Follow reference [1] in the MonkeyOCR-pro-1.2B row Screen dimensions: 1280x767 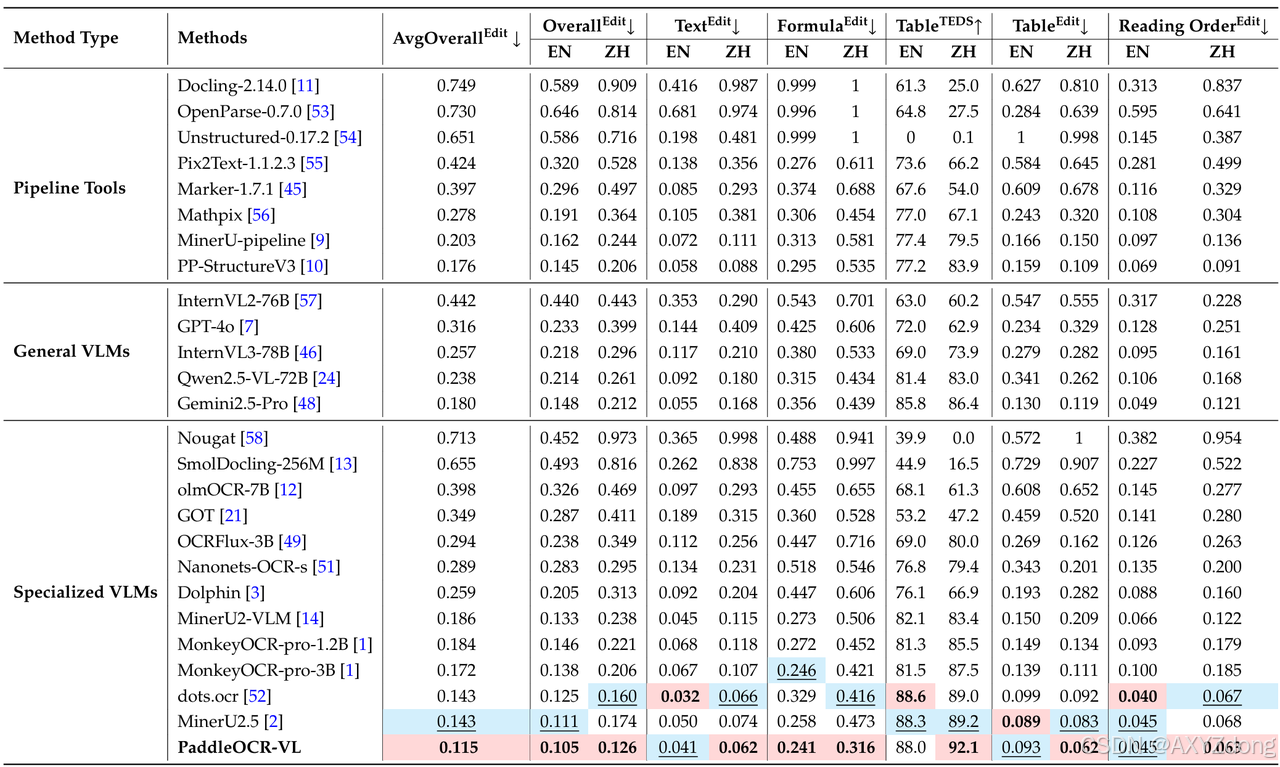point(363,645)
